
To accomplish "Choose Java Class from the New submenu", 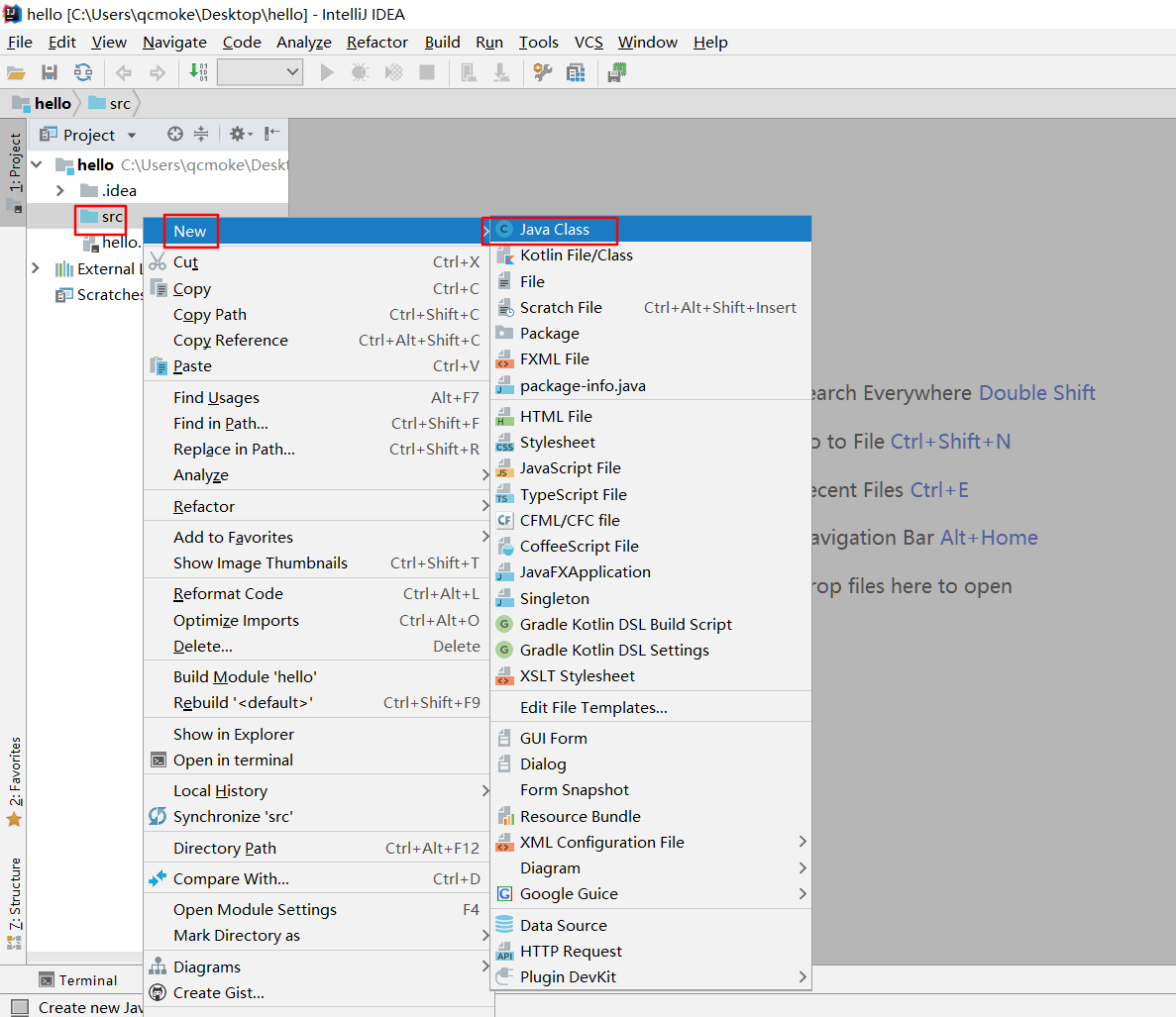I will (651, 230).
